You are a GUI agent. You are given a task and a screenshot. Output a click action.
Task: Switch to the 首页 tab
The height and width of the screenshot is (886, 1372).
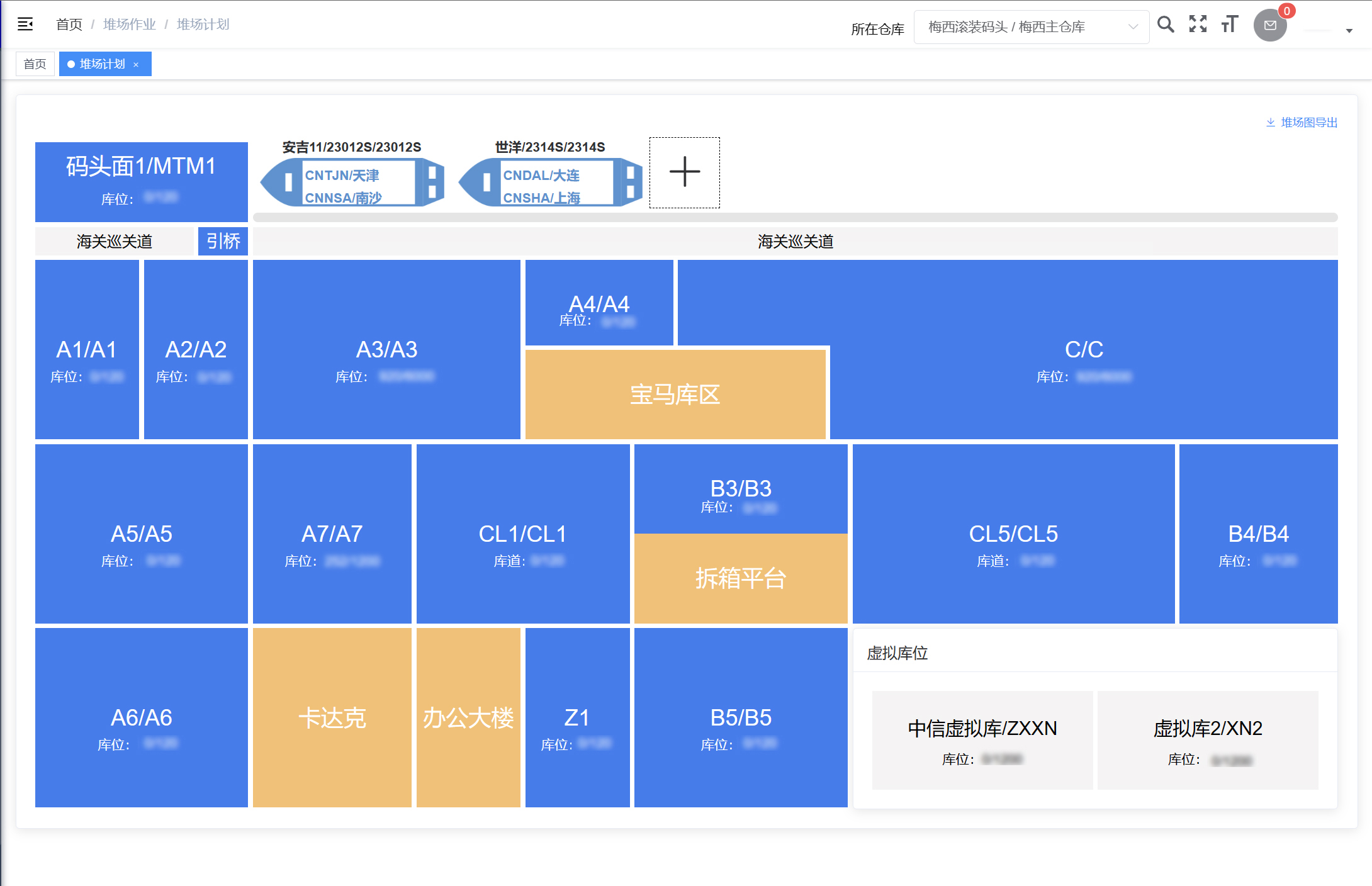(35, 64)
